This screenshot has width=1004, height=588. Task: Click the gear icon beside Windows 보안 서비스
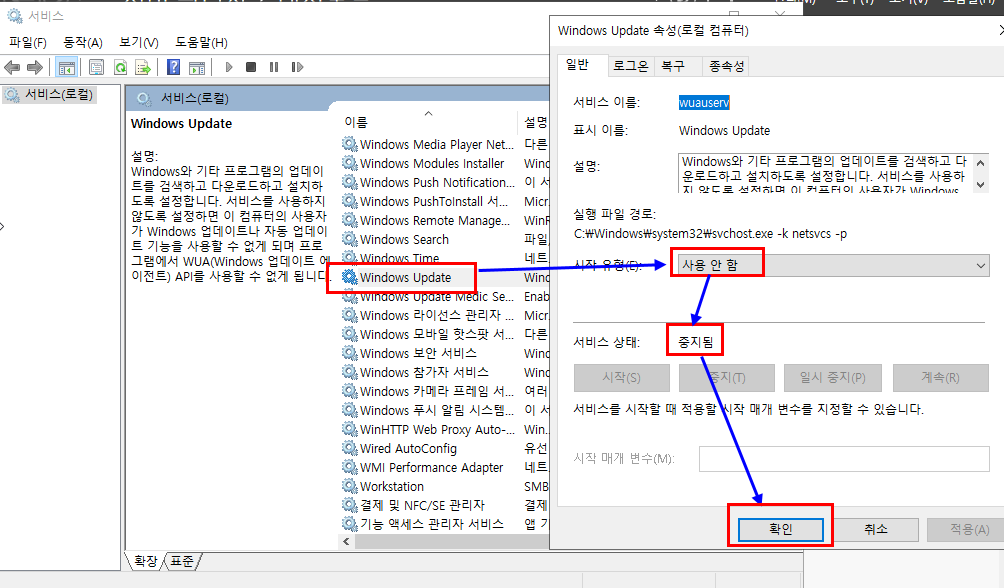click(x=350, y=353)
